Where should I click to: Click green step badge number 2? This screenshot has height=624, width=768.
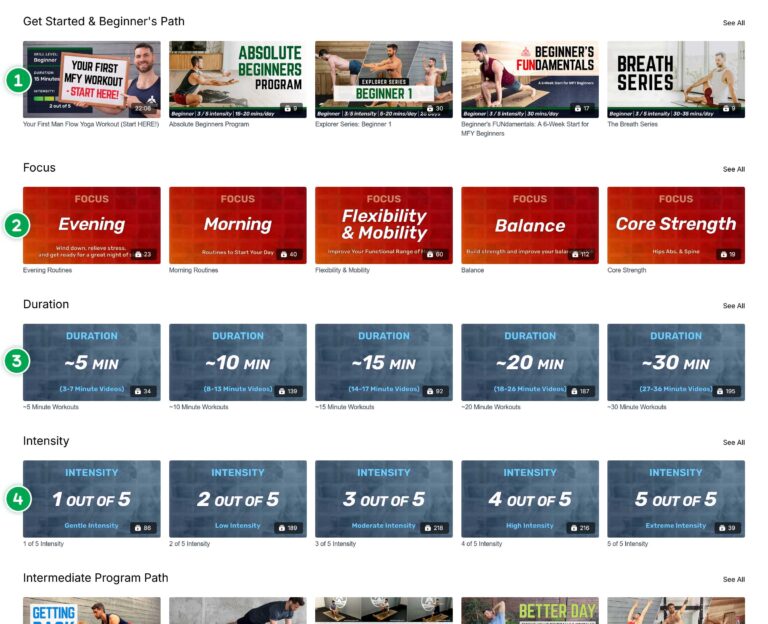[x=17, y=226]
